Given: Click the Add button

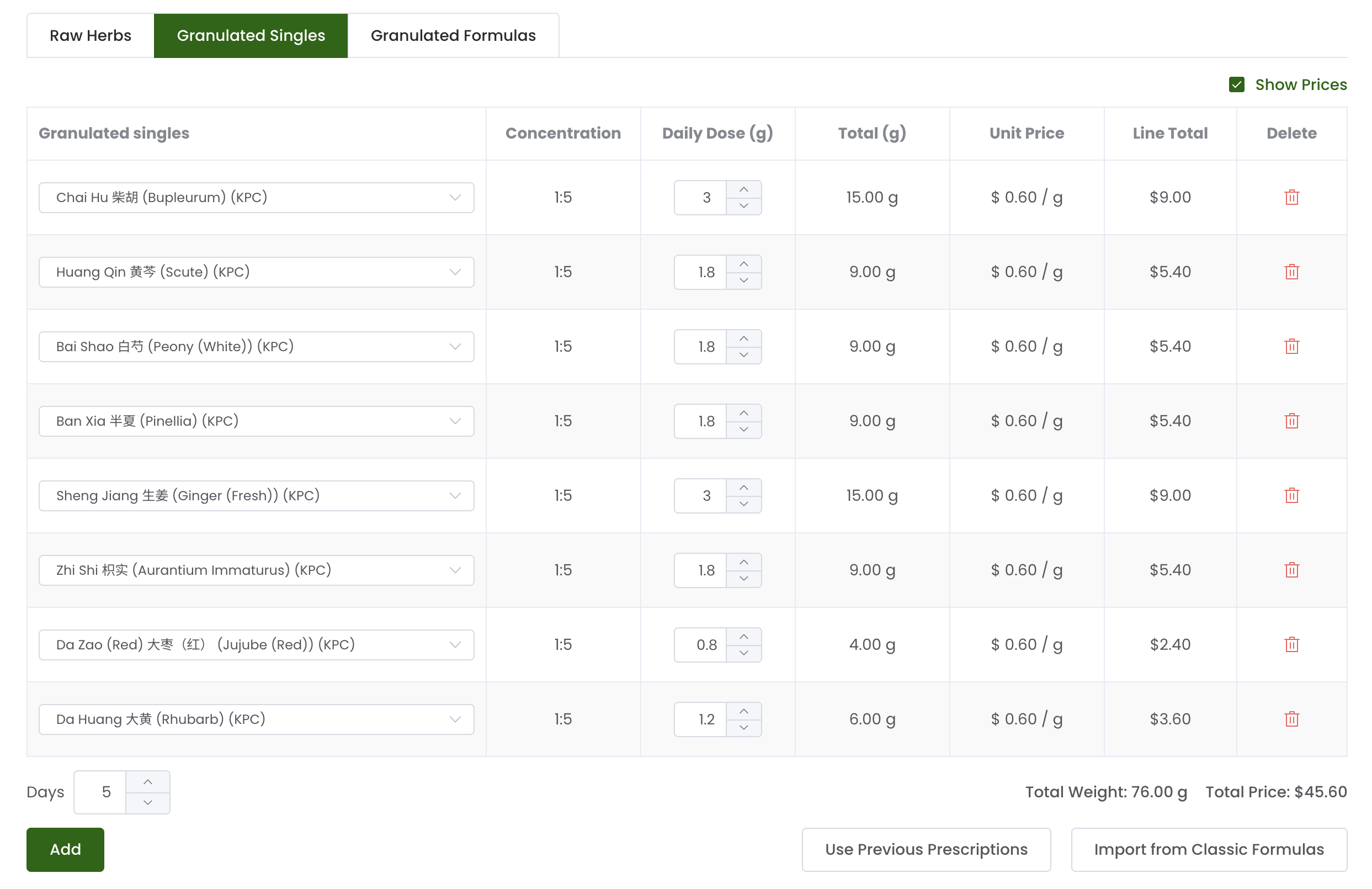Looking at the screenshot, I should coord(65,849).
